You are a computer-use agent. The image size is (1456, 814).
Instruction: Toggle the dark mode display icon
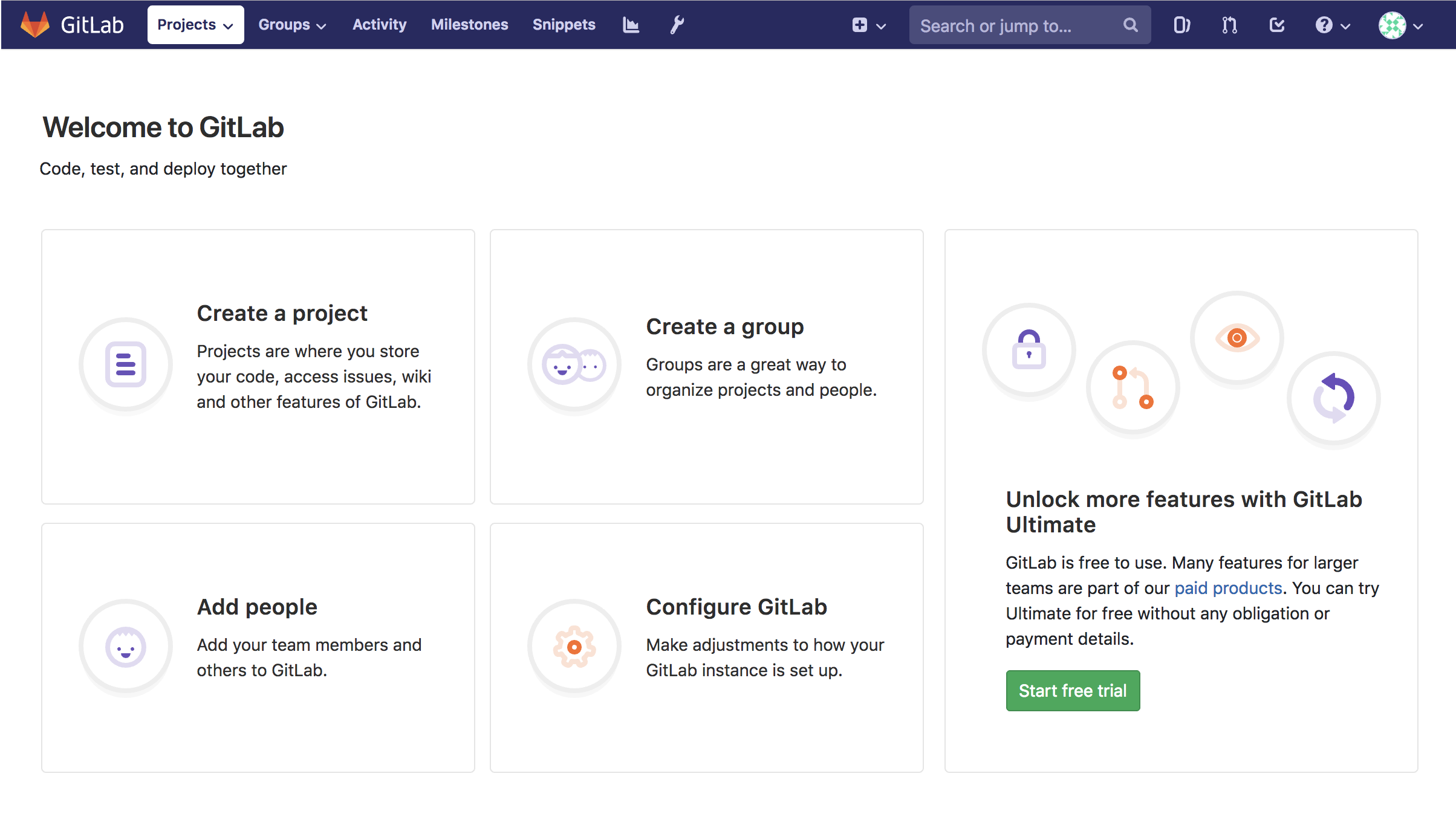pyautogui.click(x=1182, y=26)
